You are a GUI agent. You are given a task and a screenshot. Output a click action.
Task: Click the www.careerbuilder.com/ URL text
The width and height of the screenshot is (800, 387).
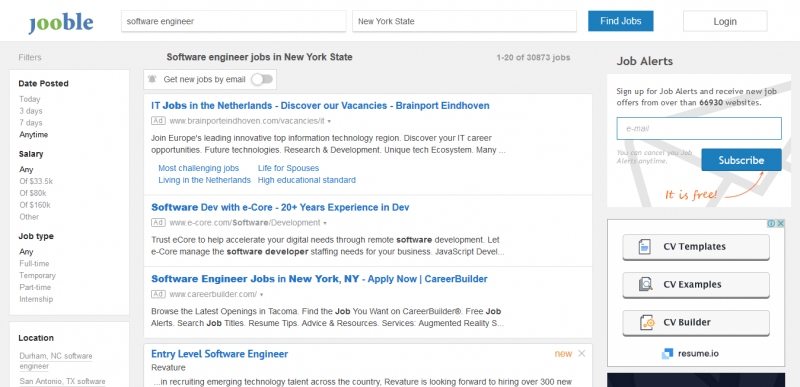coord(213,294)
